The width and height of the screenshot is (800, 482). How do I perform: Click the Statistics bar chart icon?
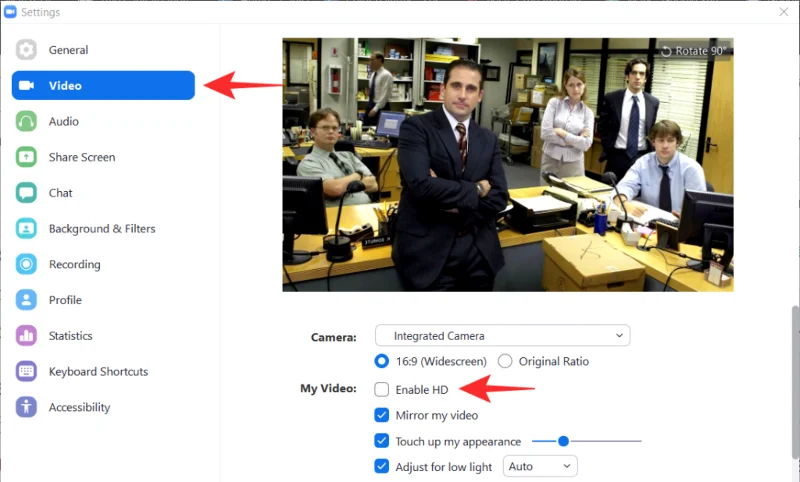26,336
